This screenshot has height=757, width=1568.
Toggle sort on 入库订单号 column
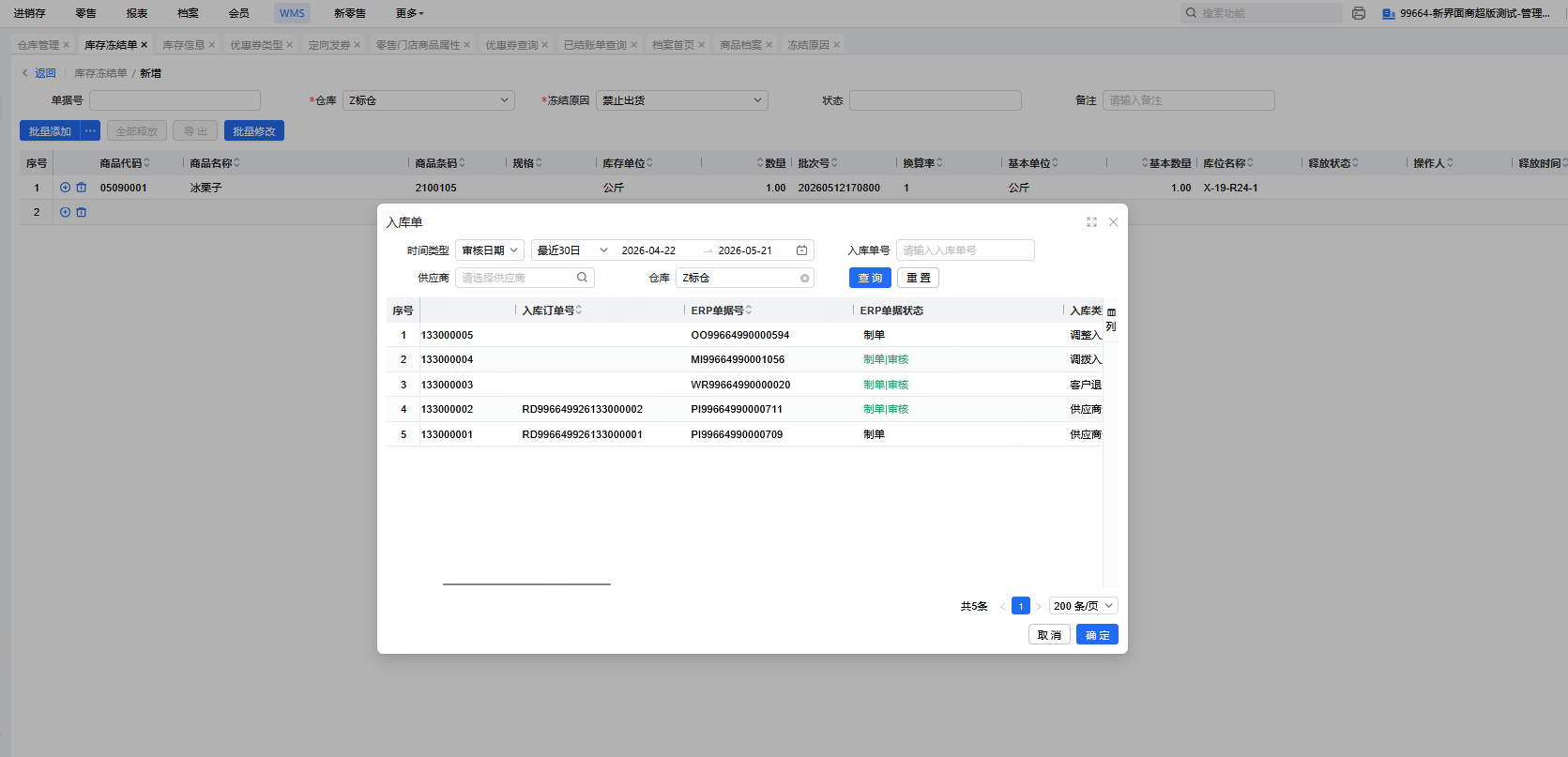[579, 310]
